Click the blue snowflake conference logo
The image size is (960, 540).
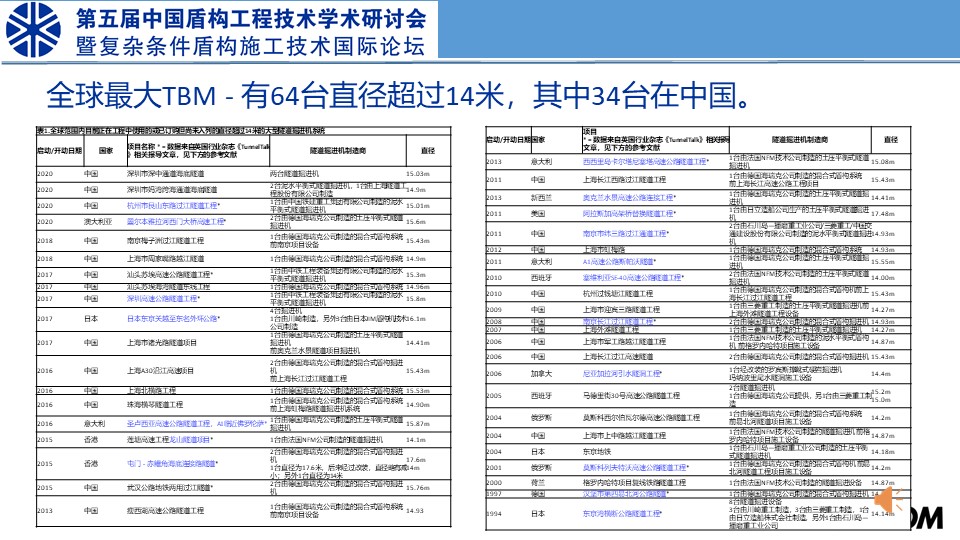32,29
